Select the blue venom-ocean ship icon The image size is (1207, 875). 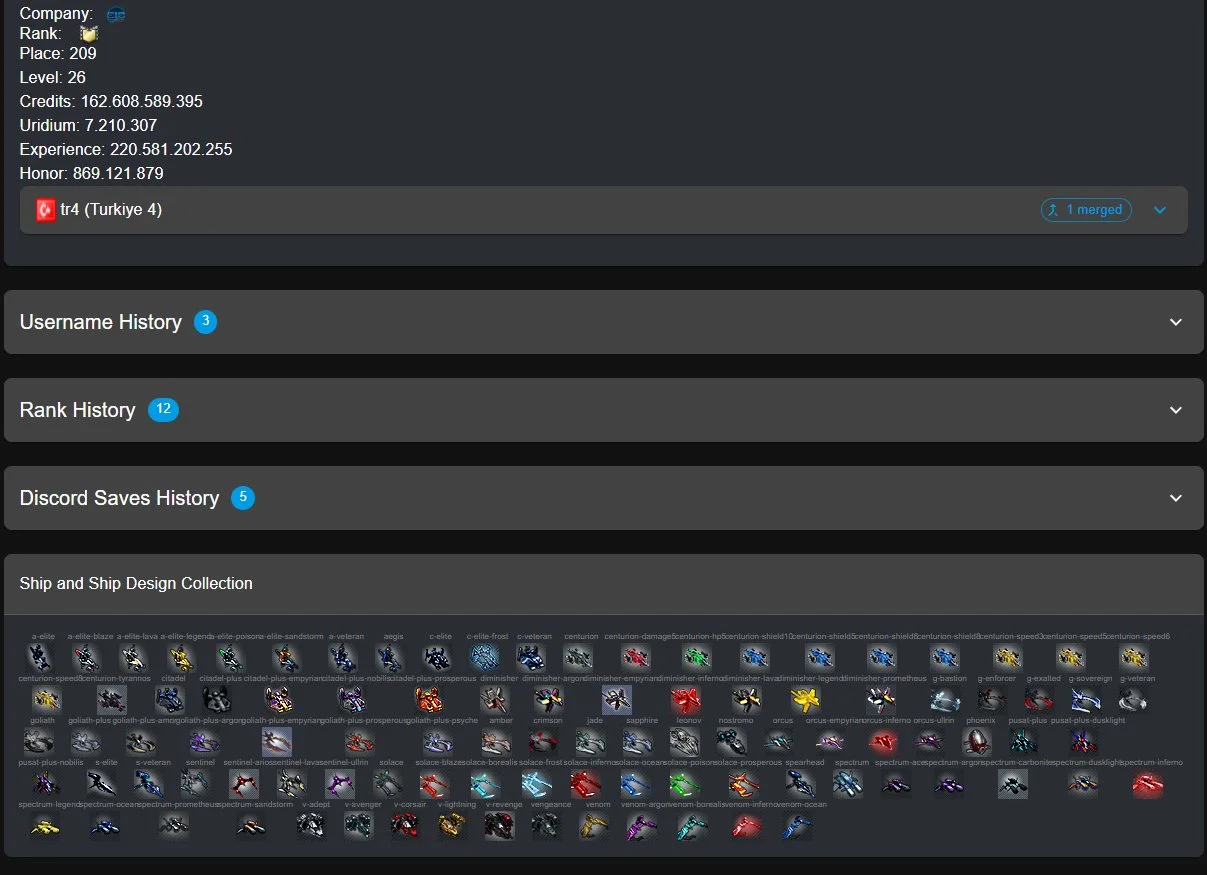point(797,827)
